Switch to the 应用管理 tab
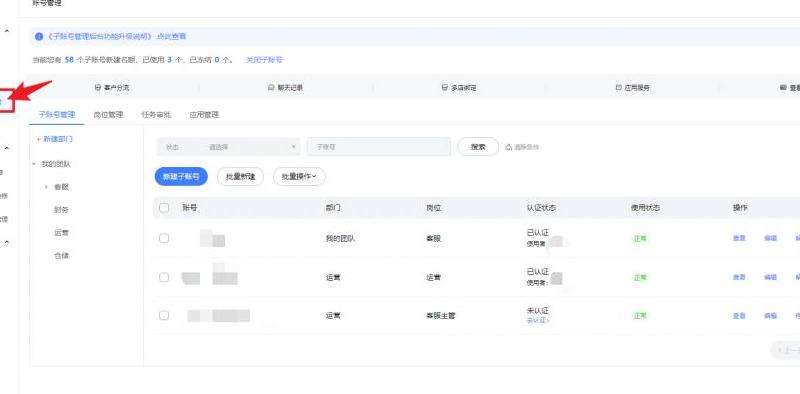This screenshot has width=800, height=394. [204, 115]
